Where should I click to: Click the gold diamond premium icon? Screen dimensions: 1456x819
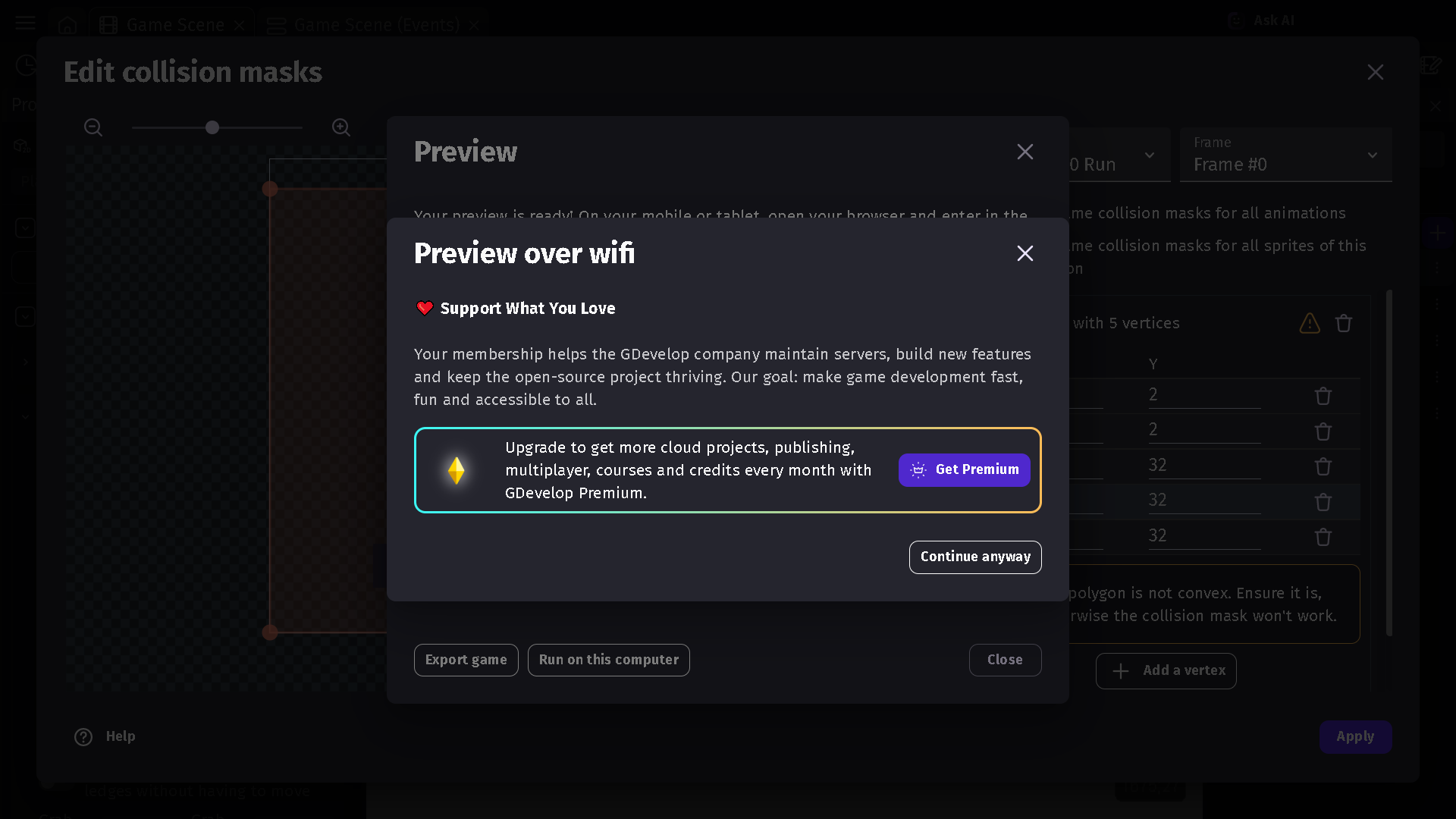[x=456, y=470]
